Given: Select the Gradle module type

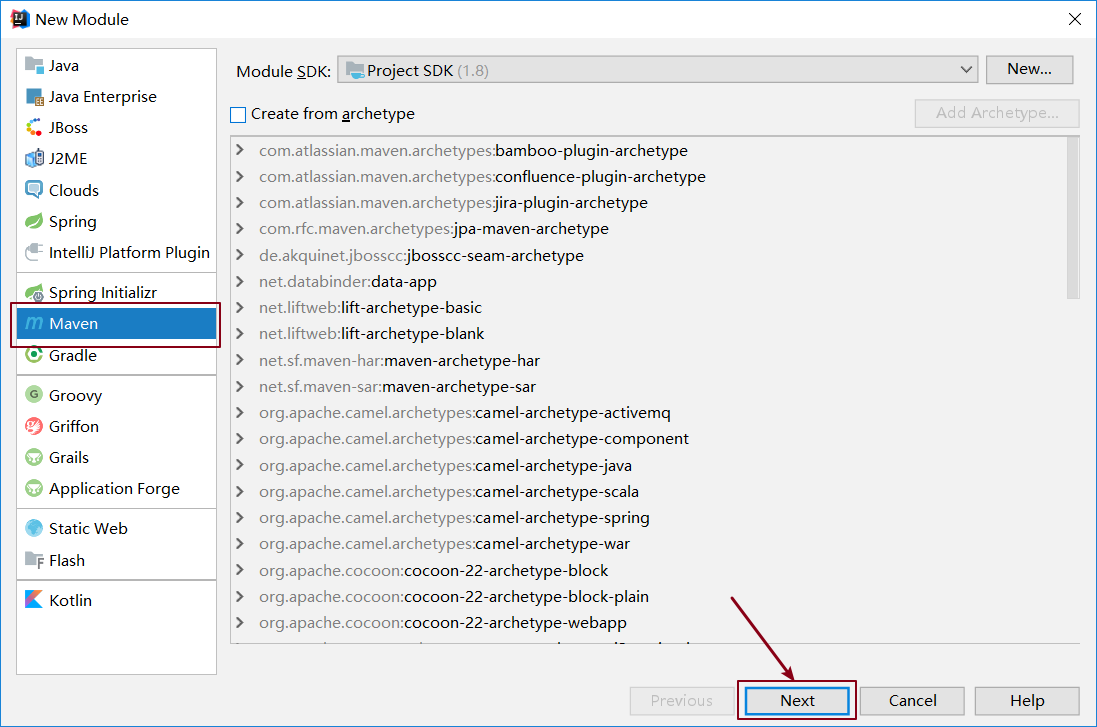Looking at the screenshot, I should point(73,355).
